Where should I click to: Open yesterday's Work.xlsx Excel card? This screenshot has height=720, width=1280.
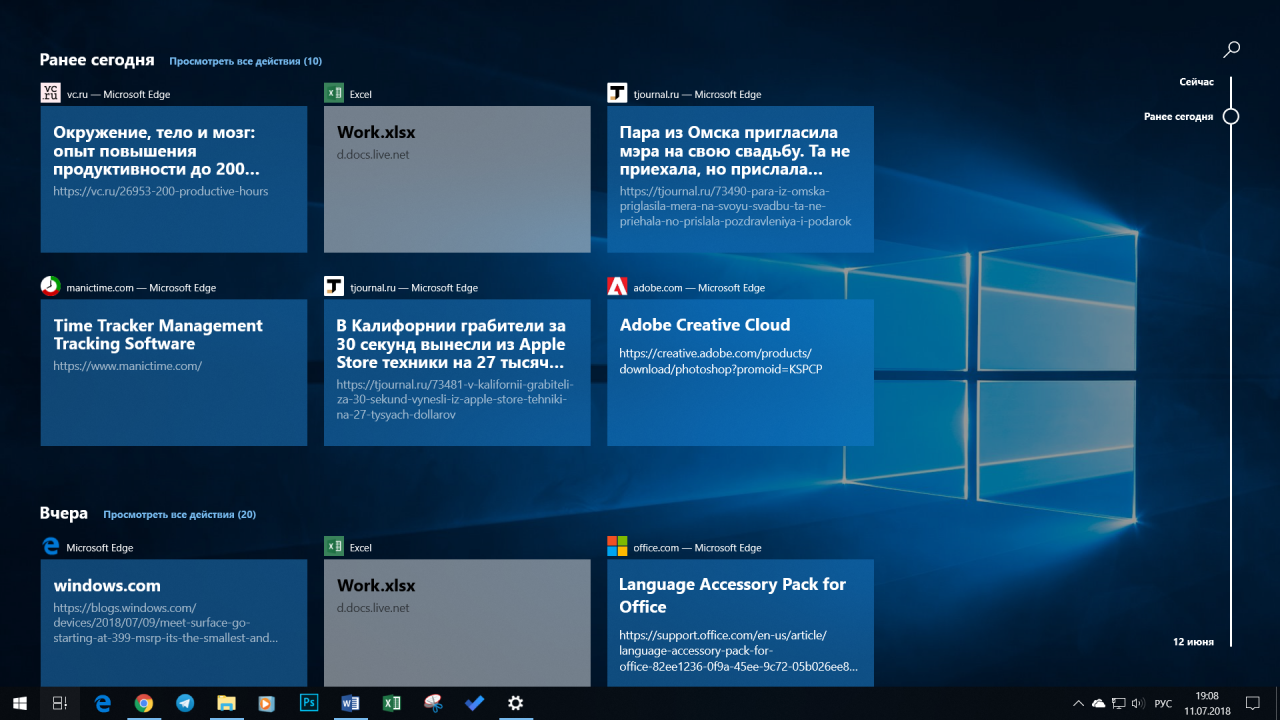point(457,622)
